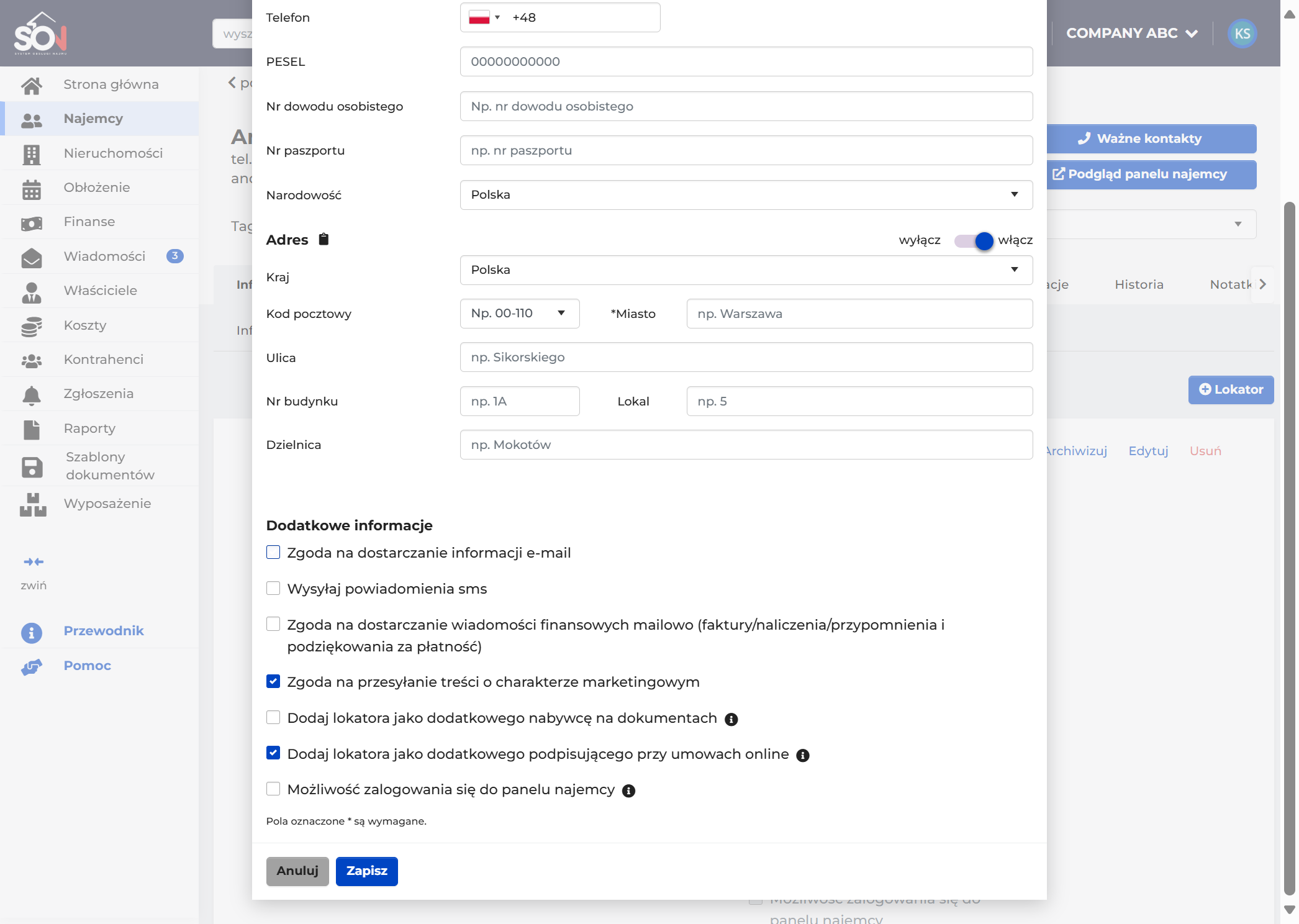Collapse sidebar with the zwiń arrows icon
This screenshot has width=1299, height=924.
point(34,562)
